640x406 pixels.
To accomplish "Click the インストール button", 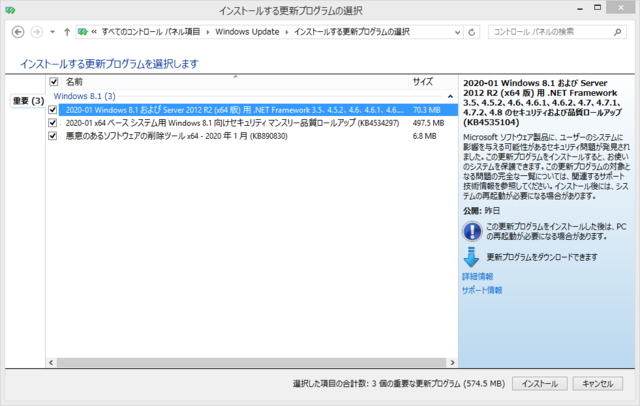I will coord(540,384).
